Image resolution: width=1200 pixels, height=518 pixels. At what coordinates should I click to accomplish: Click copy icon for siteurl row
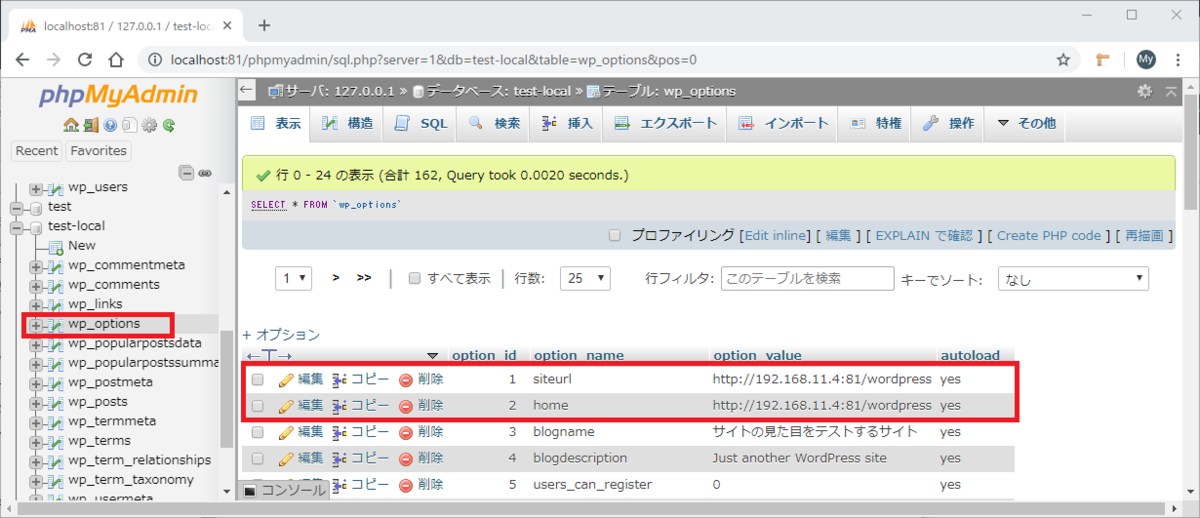(x=340, y=380)
